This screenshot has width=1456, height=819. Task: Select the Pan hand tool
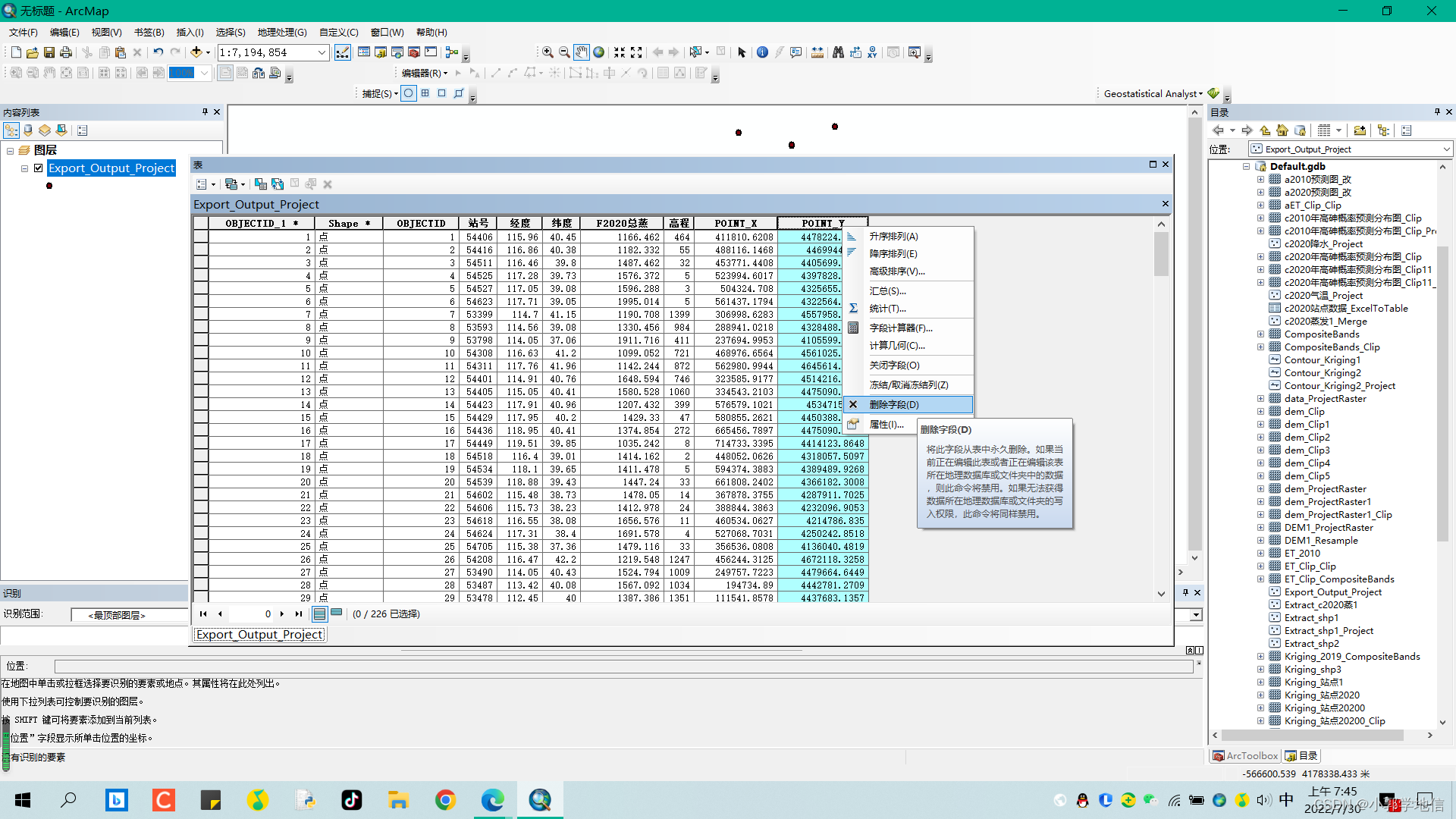coord(581,52)
